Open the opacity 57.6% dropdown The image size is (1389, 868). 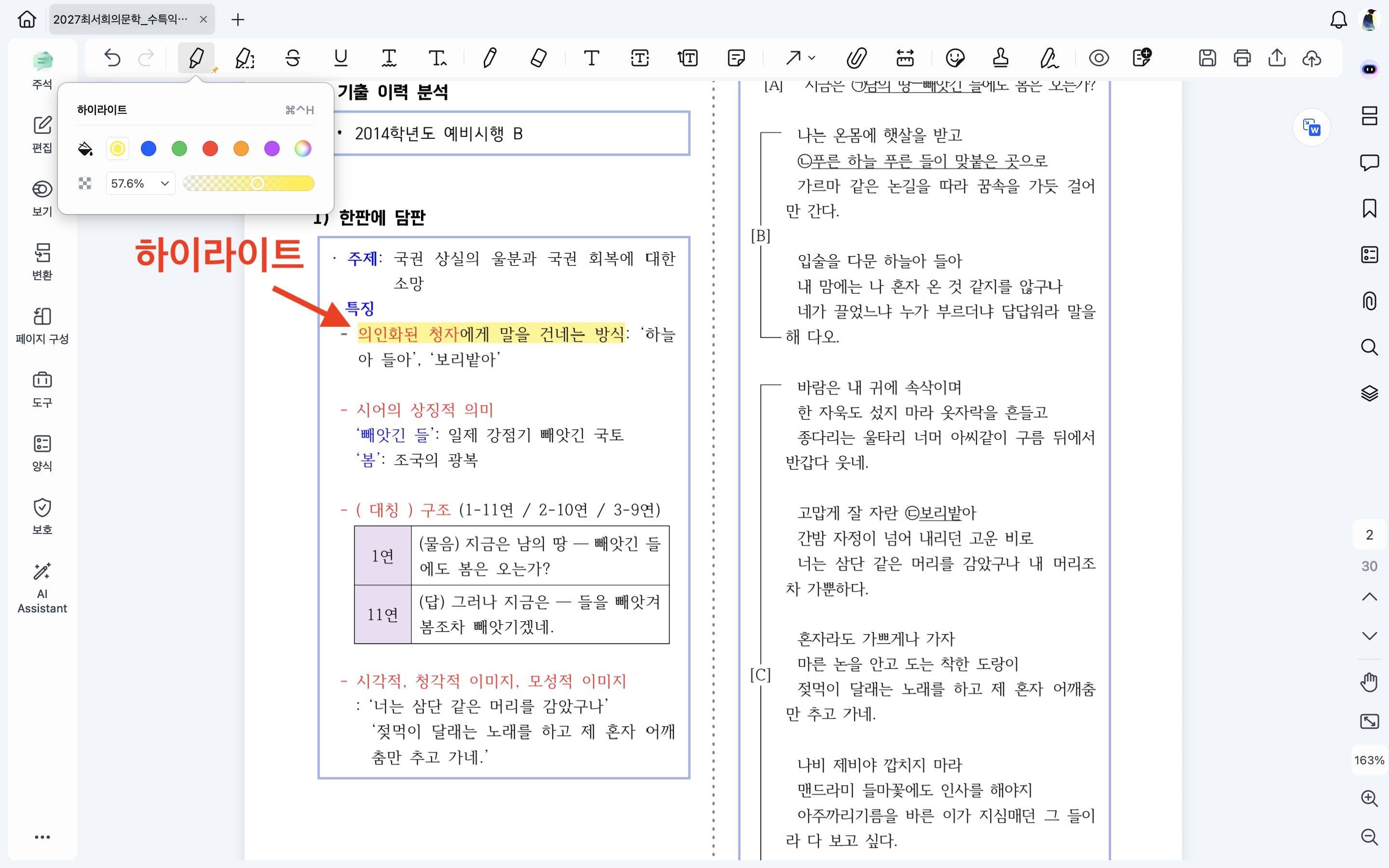coord(140,184)
